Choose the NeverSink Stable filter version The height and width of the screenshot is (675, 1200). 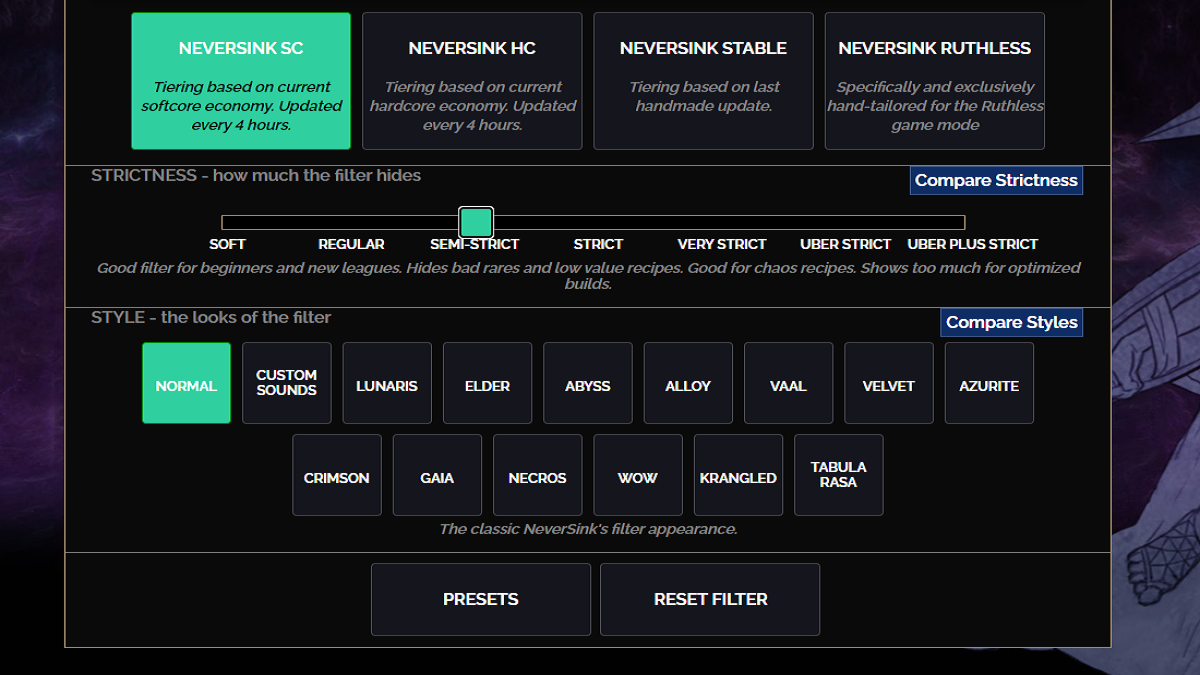[703, 81]
